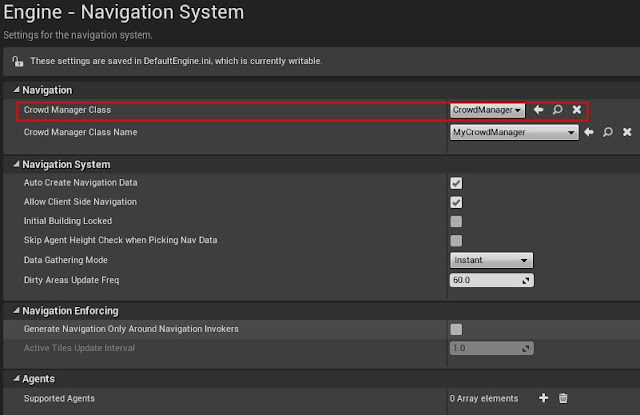Toggle Allow Client Side Navigation checkbox
The width and height of the screenshot is (640, 415).
tap(456, 202)
